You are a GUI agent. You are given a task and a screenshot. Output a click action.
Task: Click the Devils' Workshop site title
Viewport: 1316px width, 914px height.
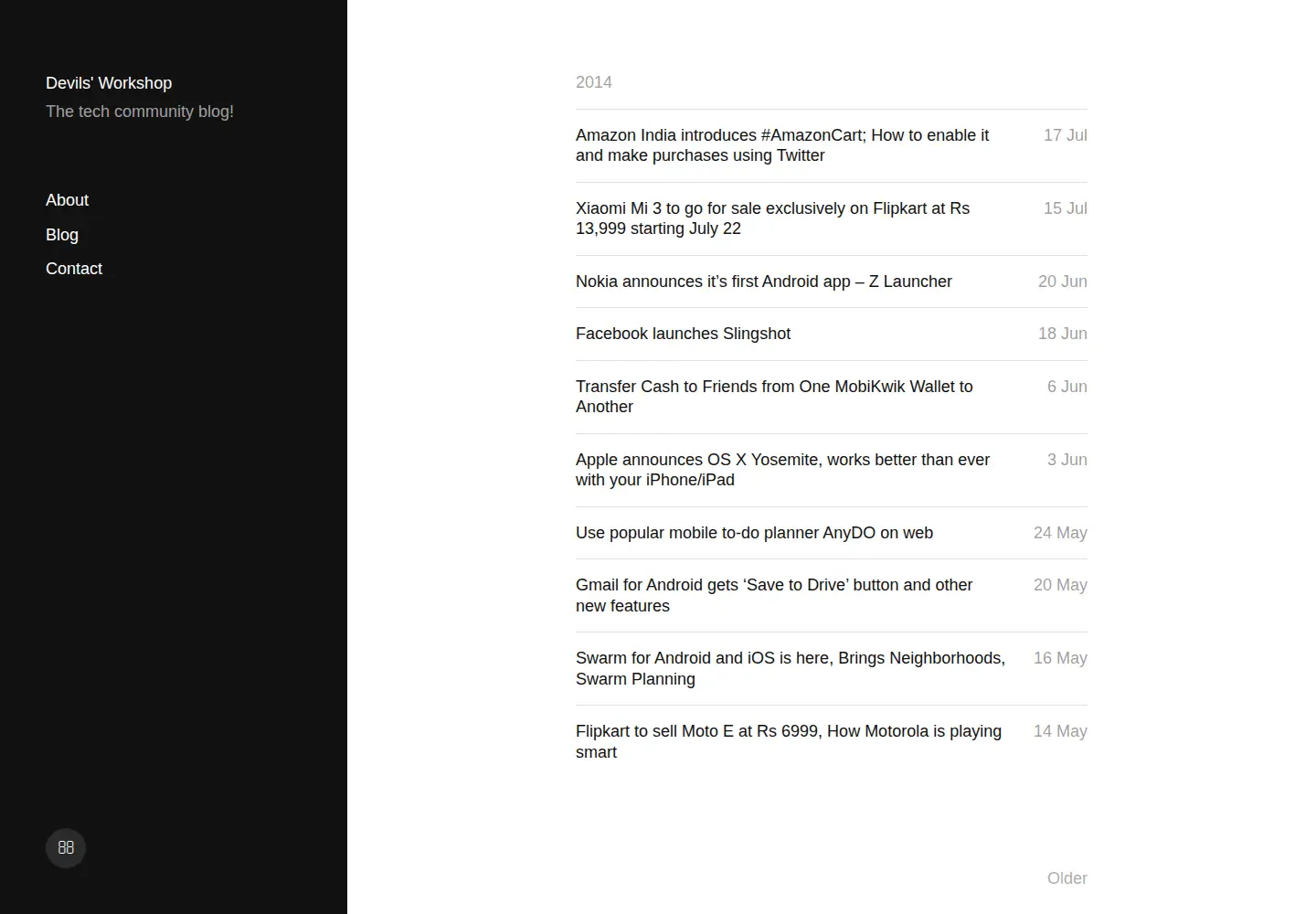coord(109,83)
